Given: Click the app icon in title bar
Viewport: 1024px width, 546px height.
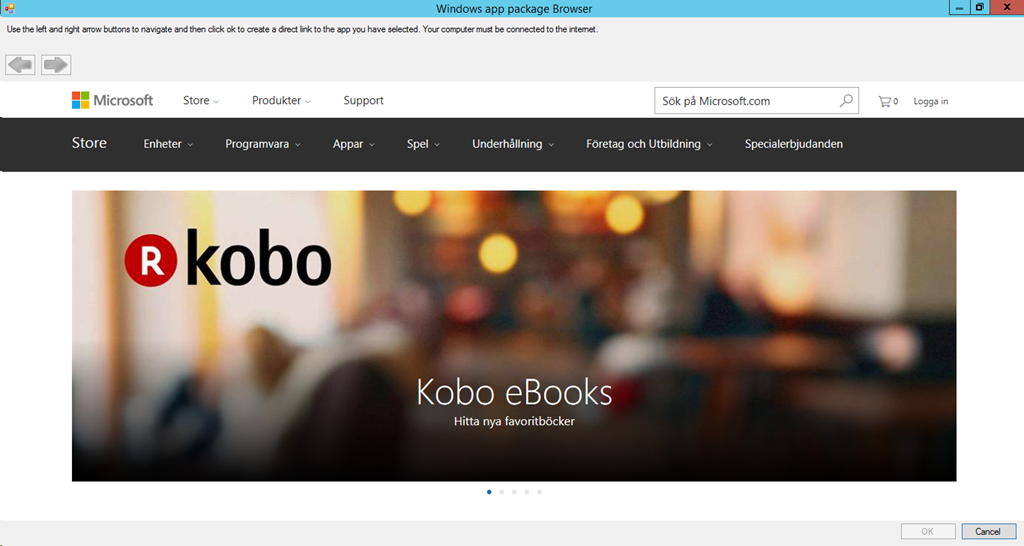Looking at the screenshot, I should click(9, 8).
